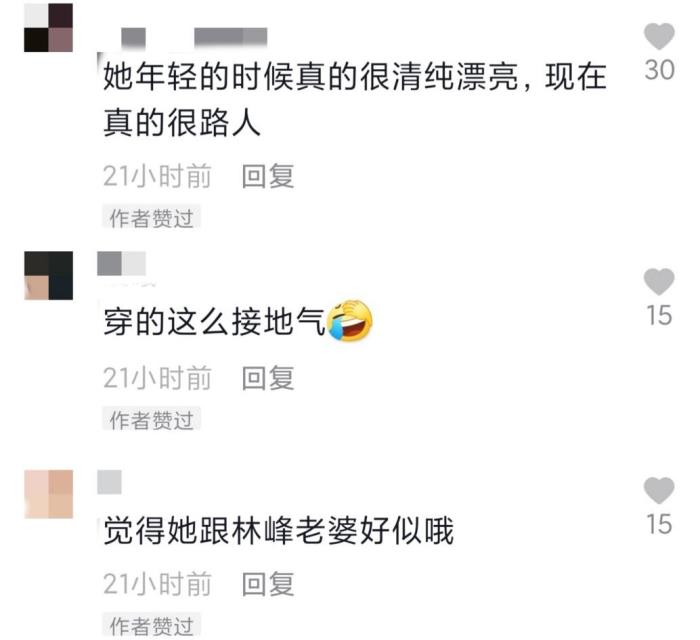Viewport: 700px width, 640px height.
Task: Click '作者赞过' tag under third comment
Action: pyautogui.click(x=151, y=625)
